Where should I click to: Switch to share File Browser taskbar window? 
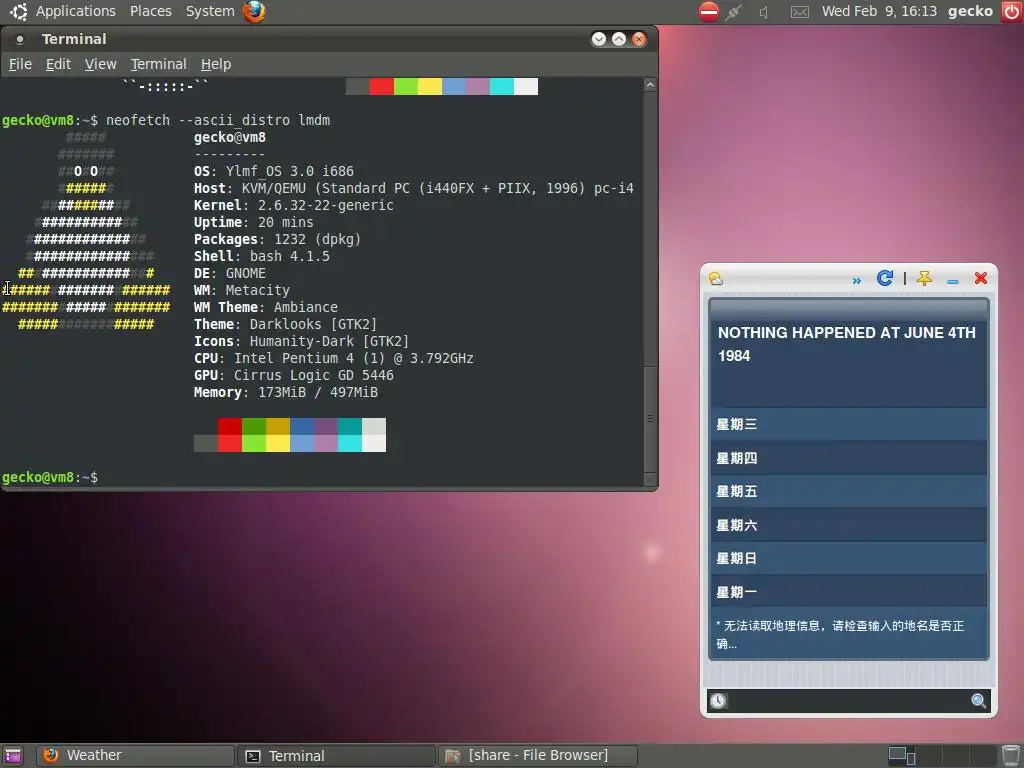[537, 756]
